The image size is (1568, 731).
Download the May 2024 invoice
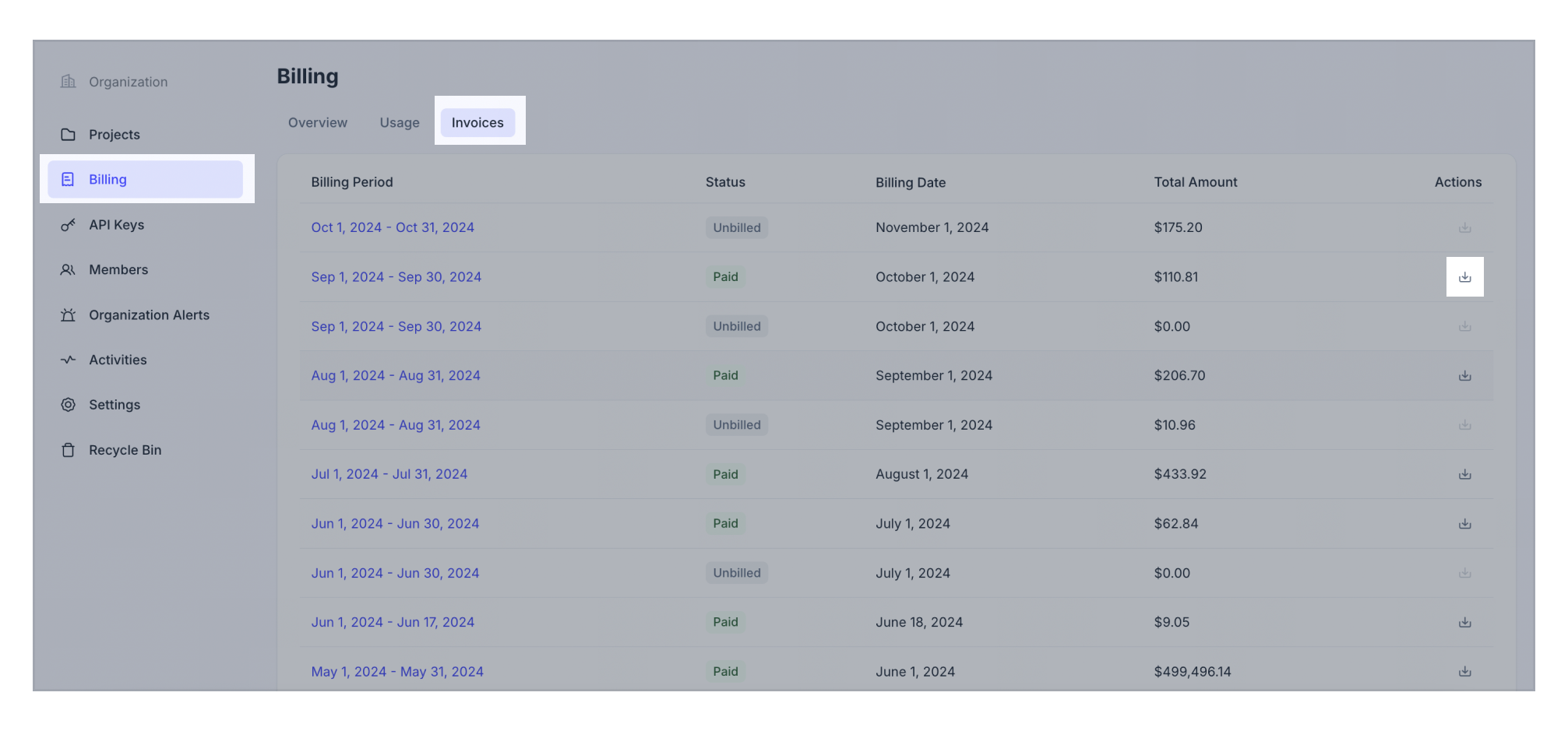tap(1465, 671)
